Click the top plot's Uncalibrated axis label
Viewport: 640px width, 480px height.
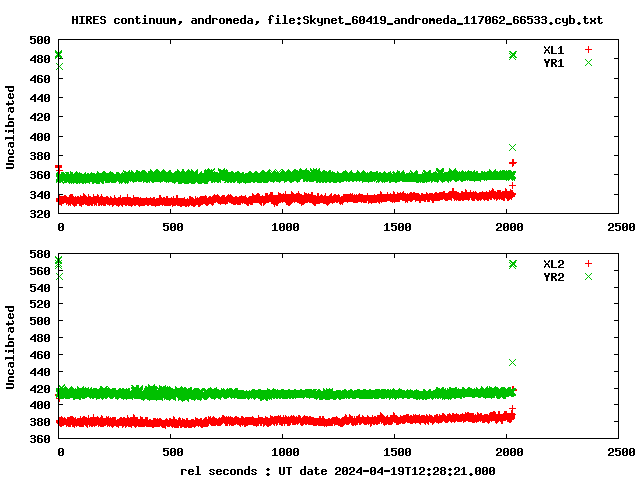click(x=10, y=127)
